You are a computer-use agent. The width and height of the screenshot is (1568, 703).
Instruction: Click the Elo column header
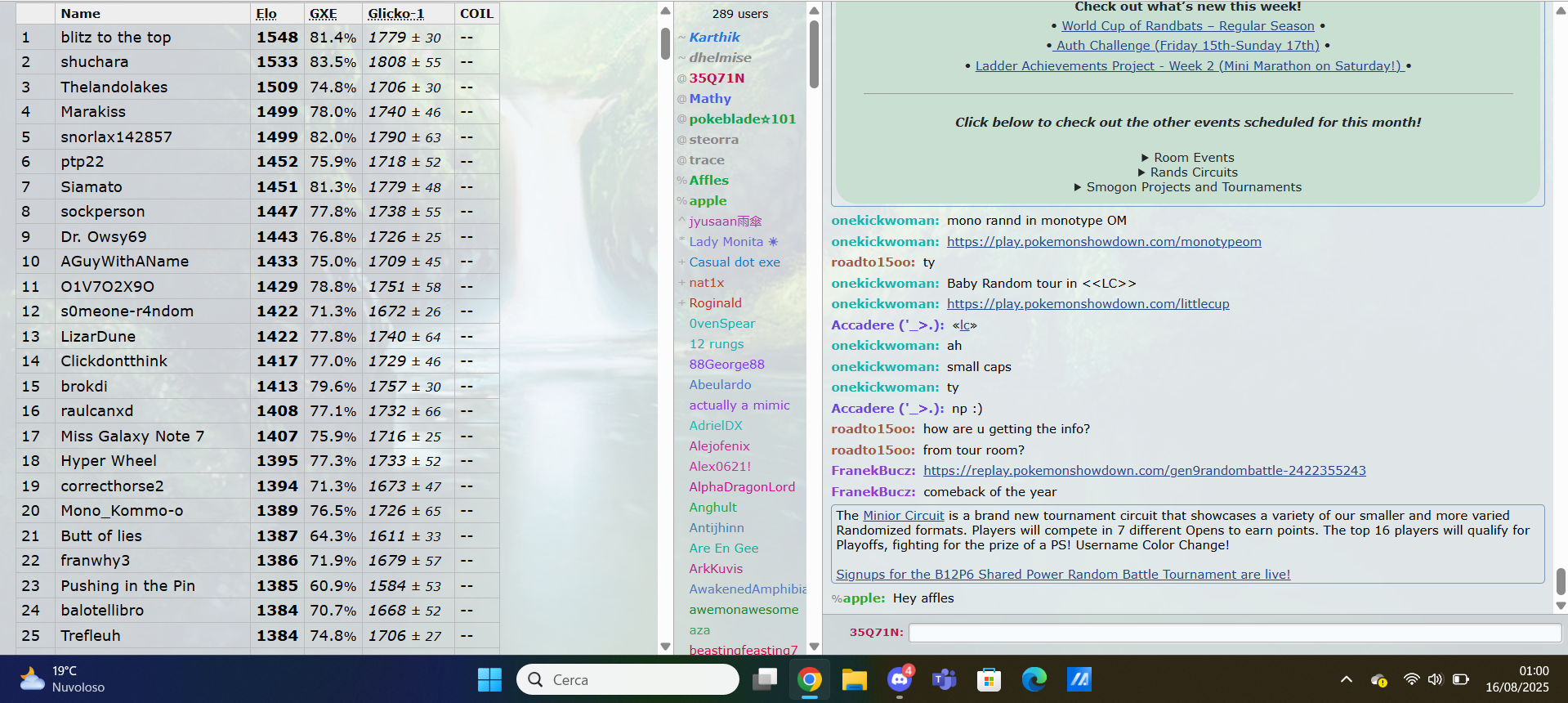[x=266, y=14]
